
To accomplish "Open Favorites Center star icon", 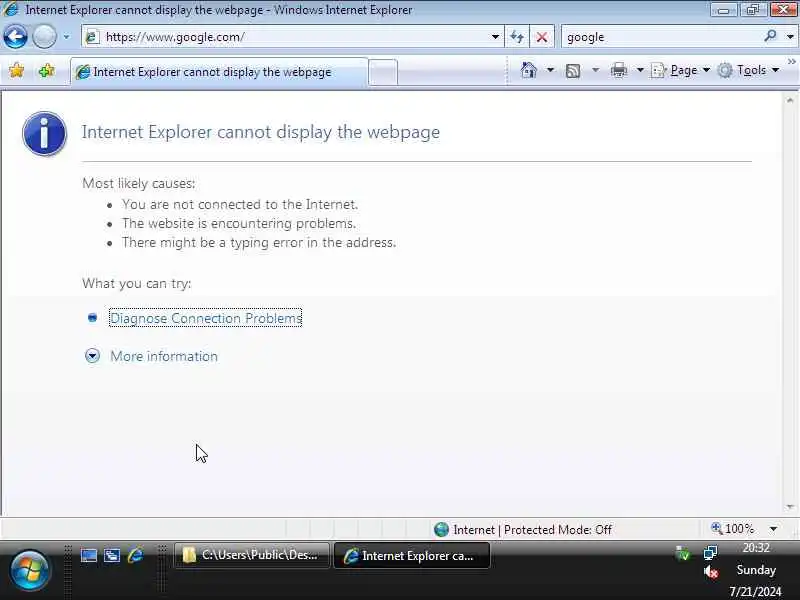I will coord(16,70).
